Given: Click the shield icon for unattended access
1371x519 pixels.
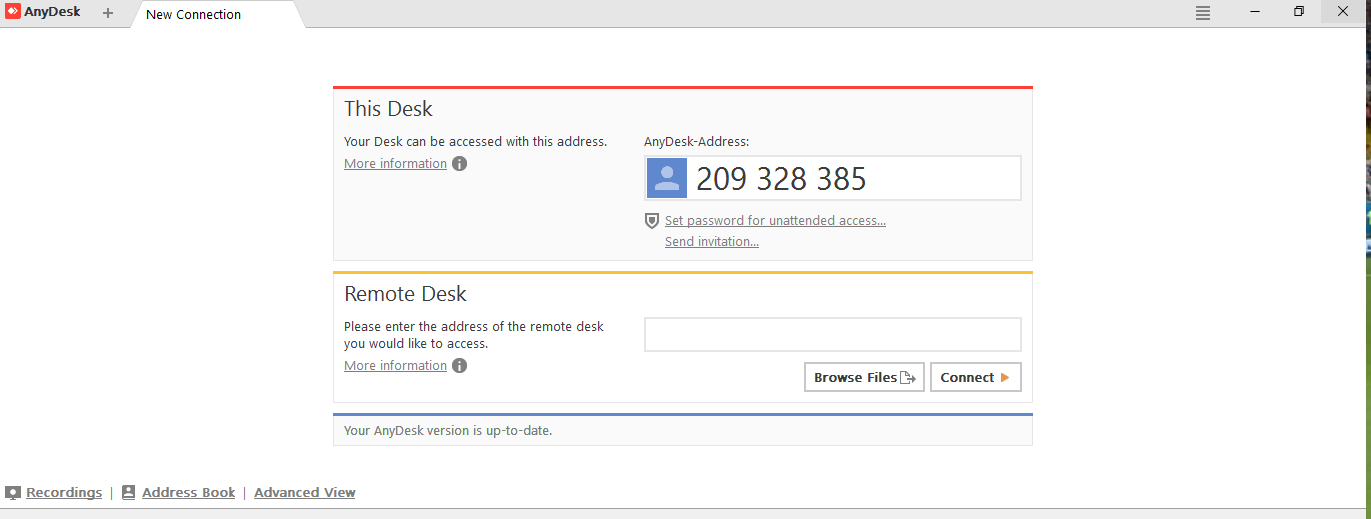Looking at the screenshot, I should (x=652, y=221).
